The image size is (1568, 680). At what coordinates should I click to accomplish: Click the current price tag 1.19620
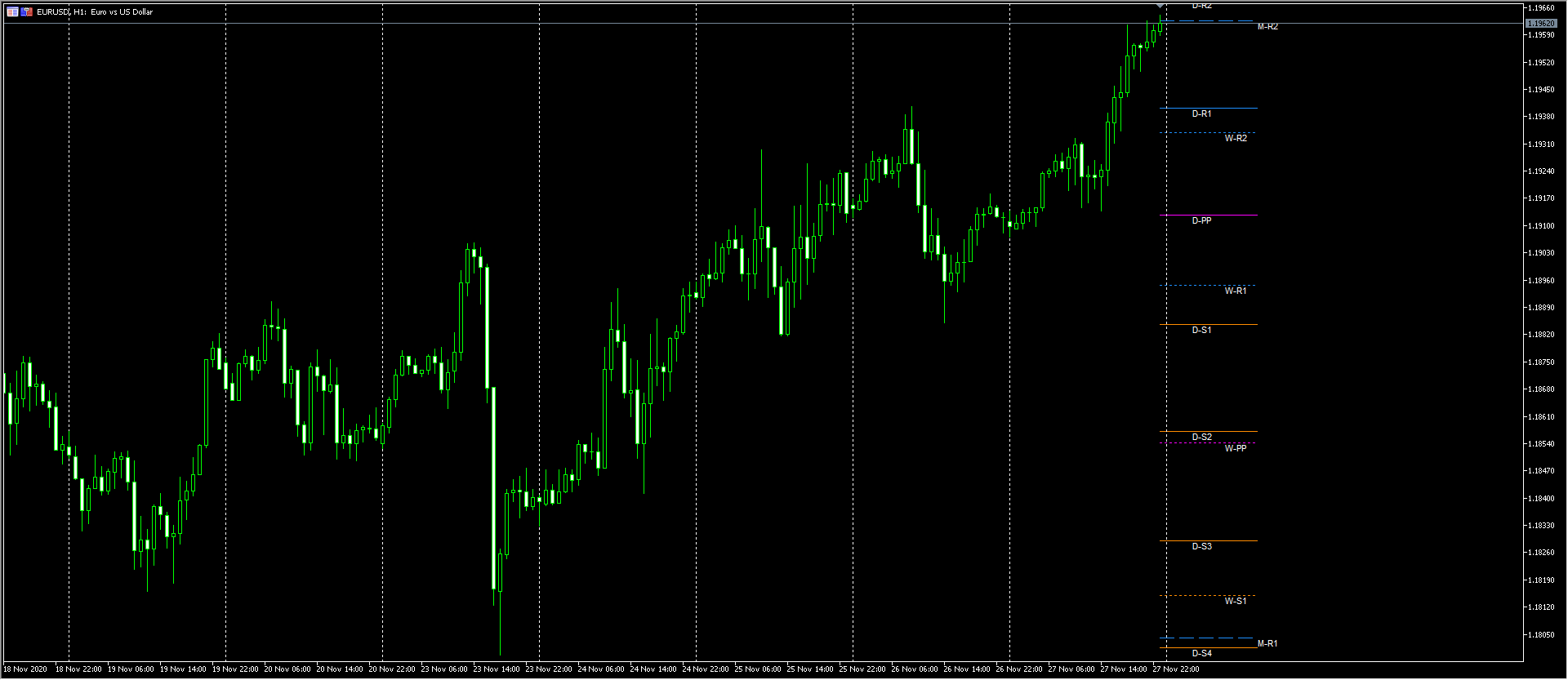pyautogui.click(x=1540, y=24)
